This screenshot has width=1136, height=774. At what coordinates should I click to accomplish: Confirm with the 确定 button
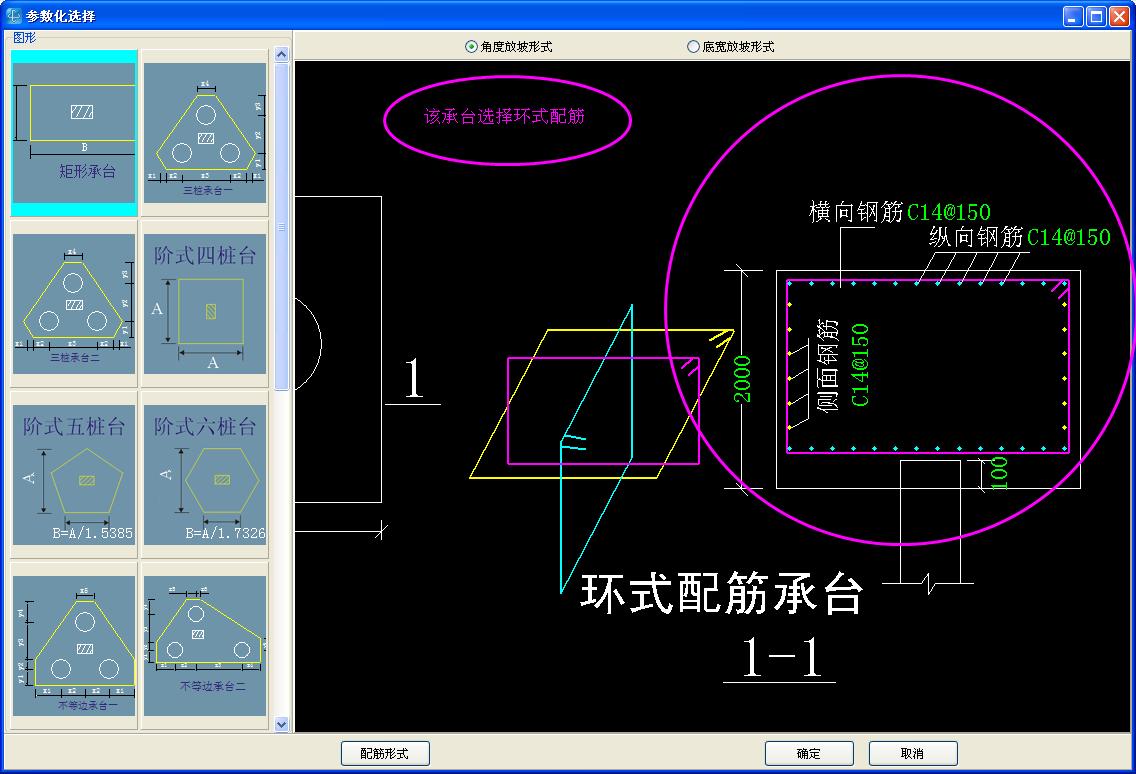coord(809,754)
